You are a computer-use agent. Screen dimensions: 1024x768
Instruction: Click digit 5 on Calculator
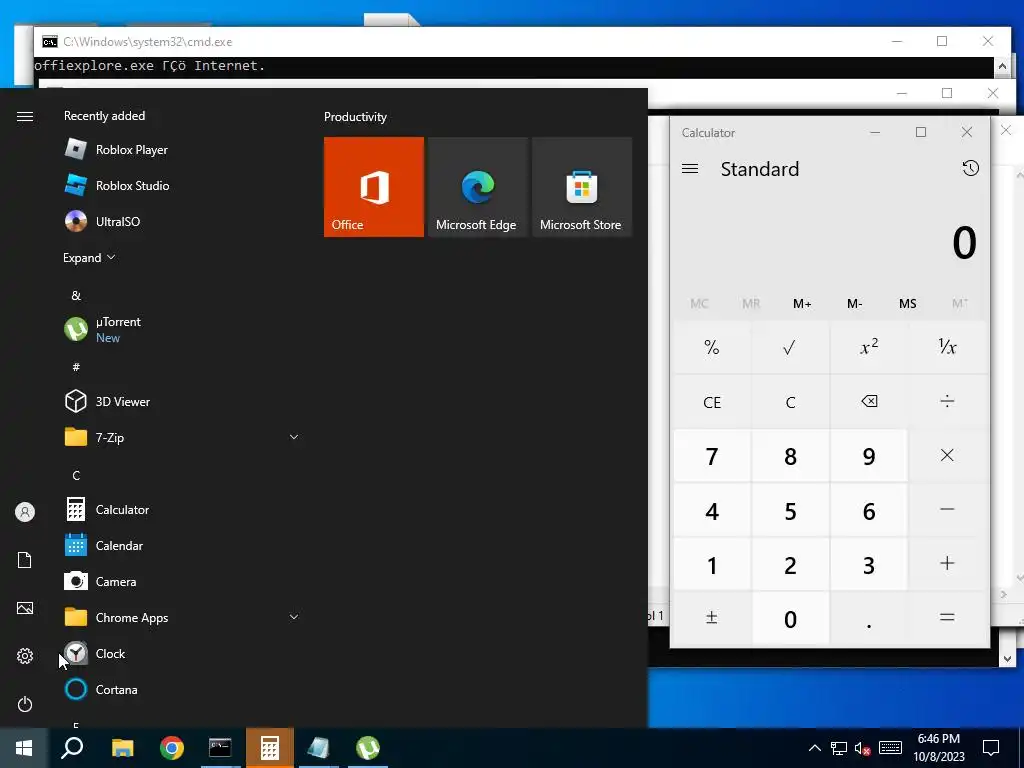(790, 511)
